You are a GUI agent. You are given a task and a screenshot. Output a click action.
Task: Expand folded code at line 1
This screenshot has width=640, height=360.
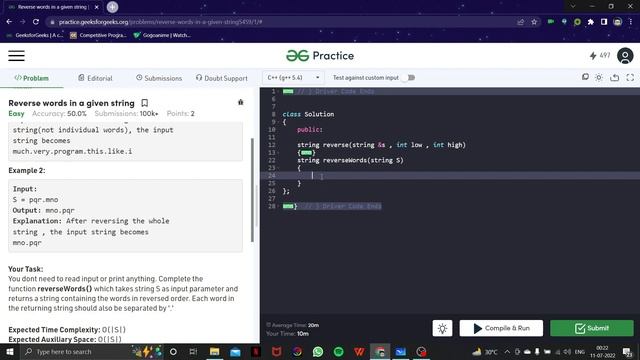288,91
